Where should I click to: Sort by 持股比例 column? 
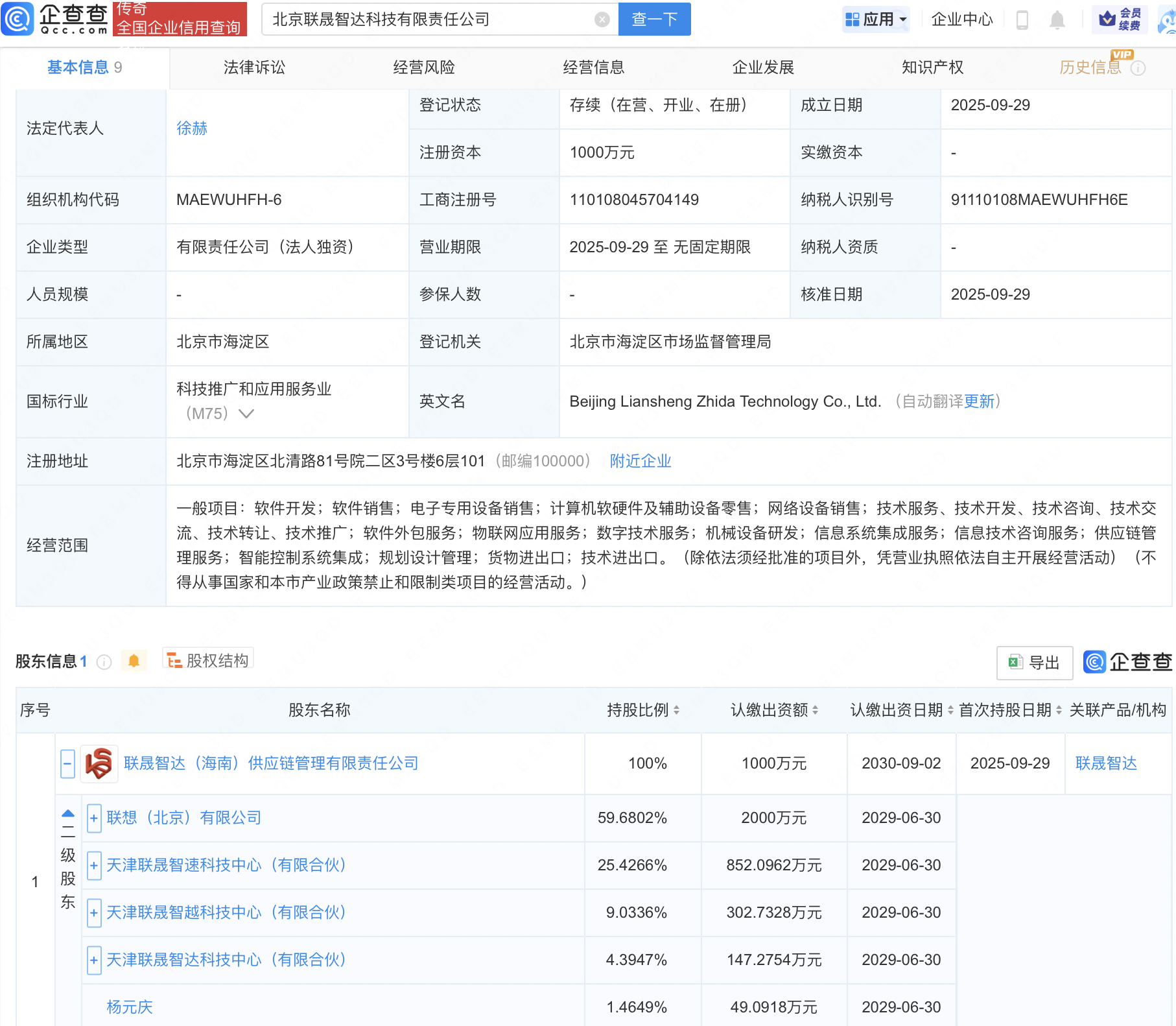tap(676, 710)
